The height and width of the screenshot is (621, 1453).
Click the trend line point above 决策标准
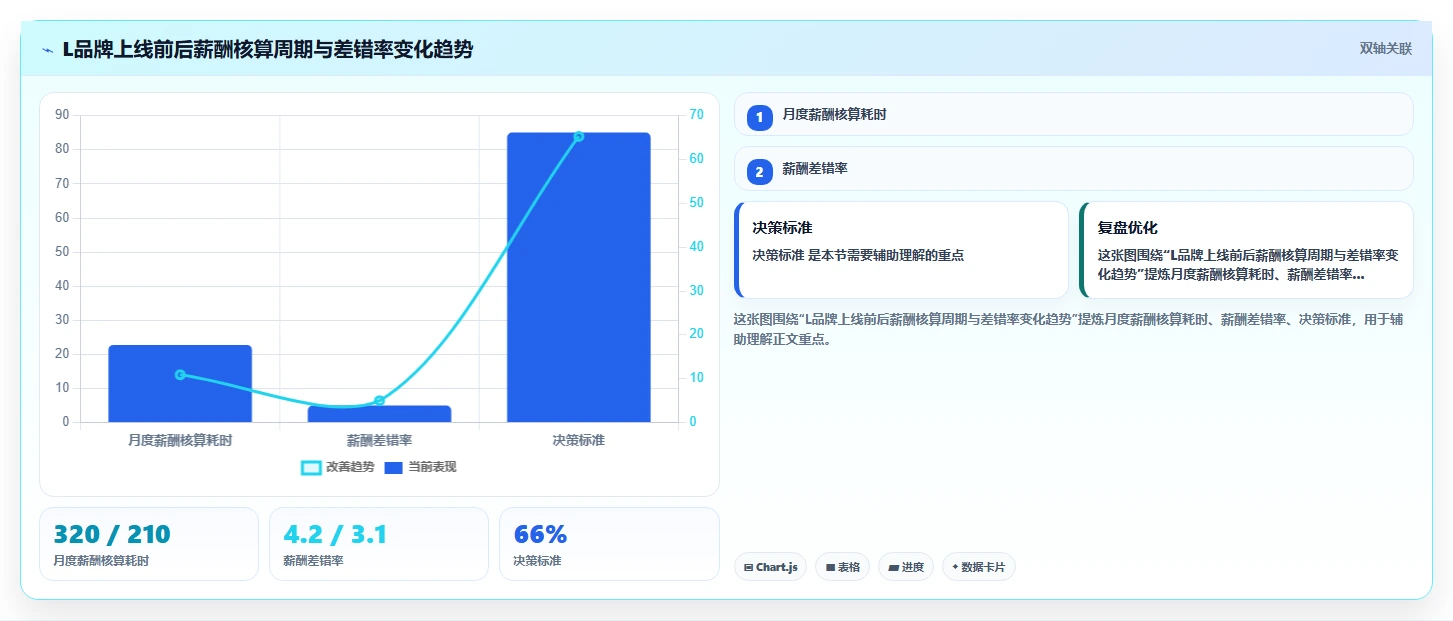coord(579,136)
